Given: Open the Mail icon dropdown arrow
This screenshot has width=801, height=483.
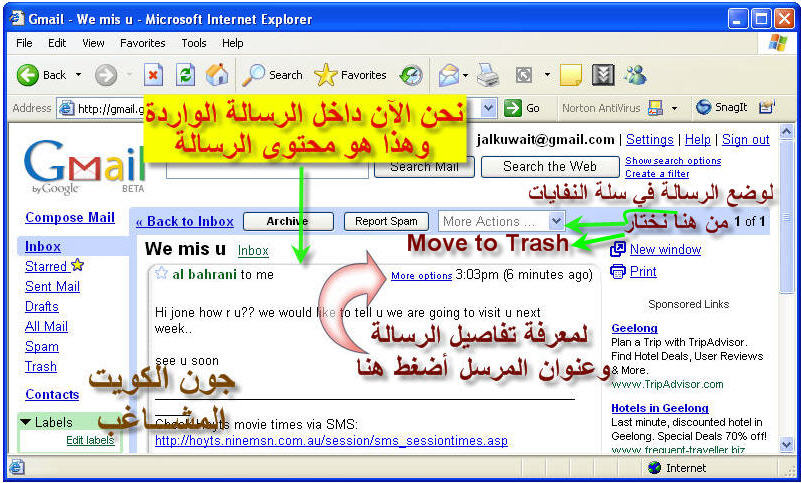Looking at the screenshot, I should coord(465,75).
